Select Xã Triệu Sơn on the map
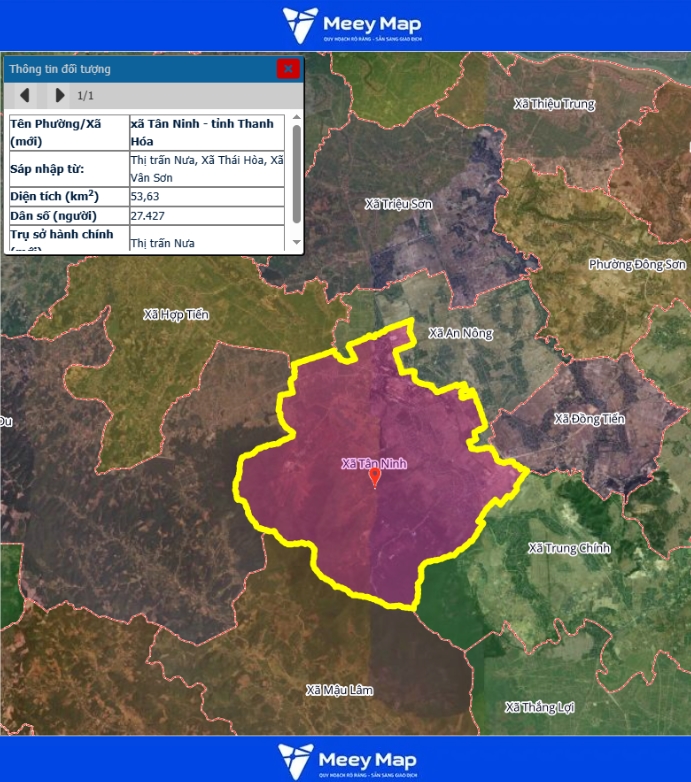 [398, 203]
